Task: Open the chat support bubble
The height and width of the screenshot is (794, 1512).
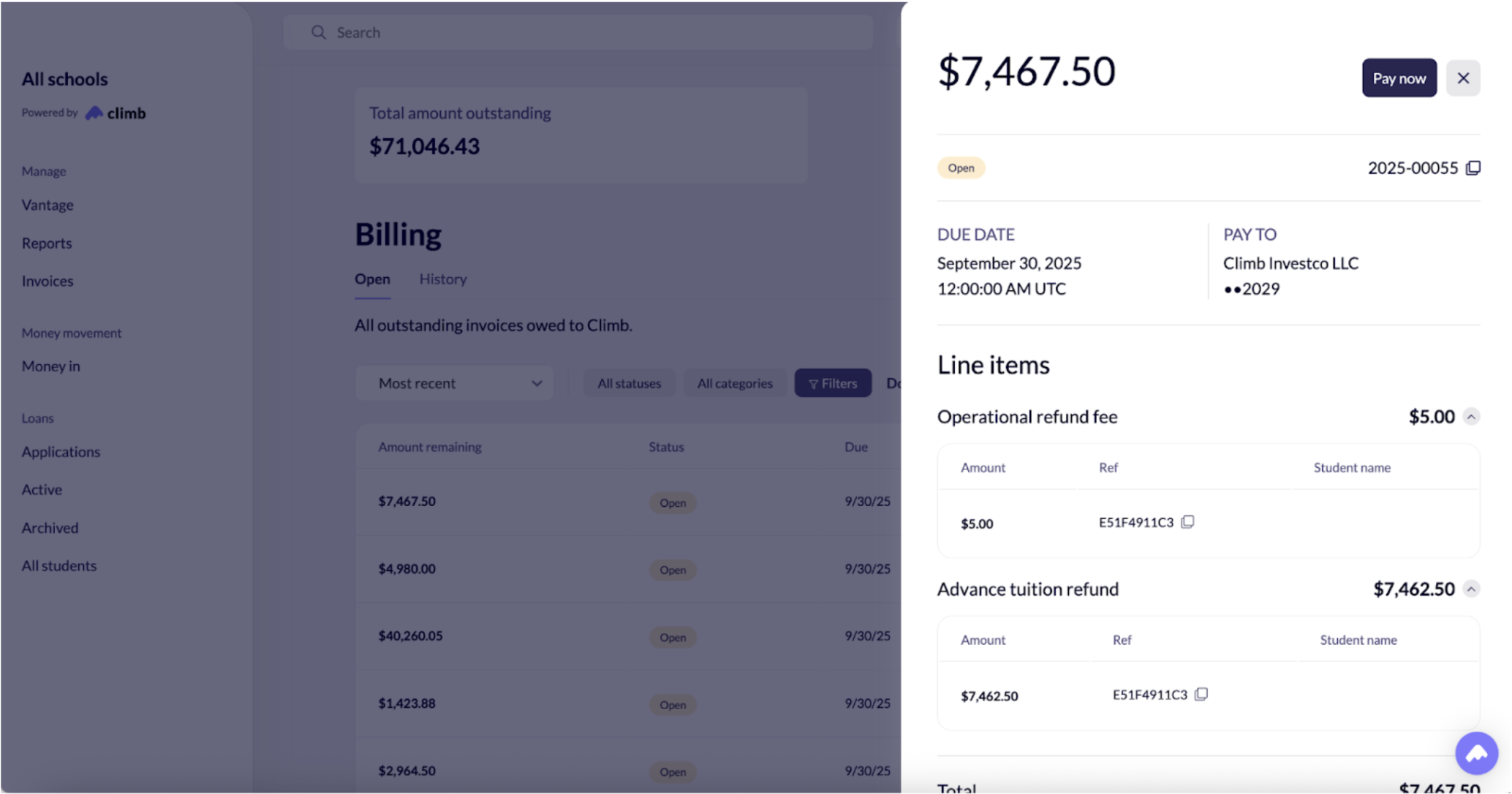Action: pyautogui.click(x=1476, y=753)
